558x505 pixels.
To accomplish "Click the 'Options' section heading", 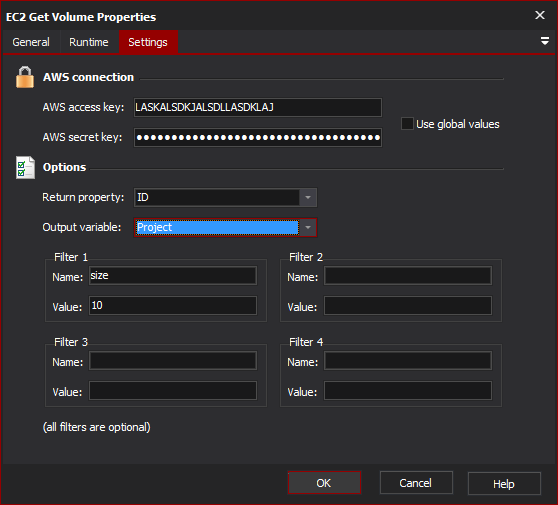I will (64, 167).
